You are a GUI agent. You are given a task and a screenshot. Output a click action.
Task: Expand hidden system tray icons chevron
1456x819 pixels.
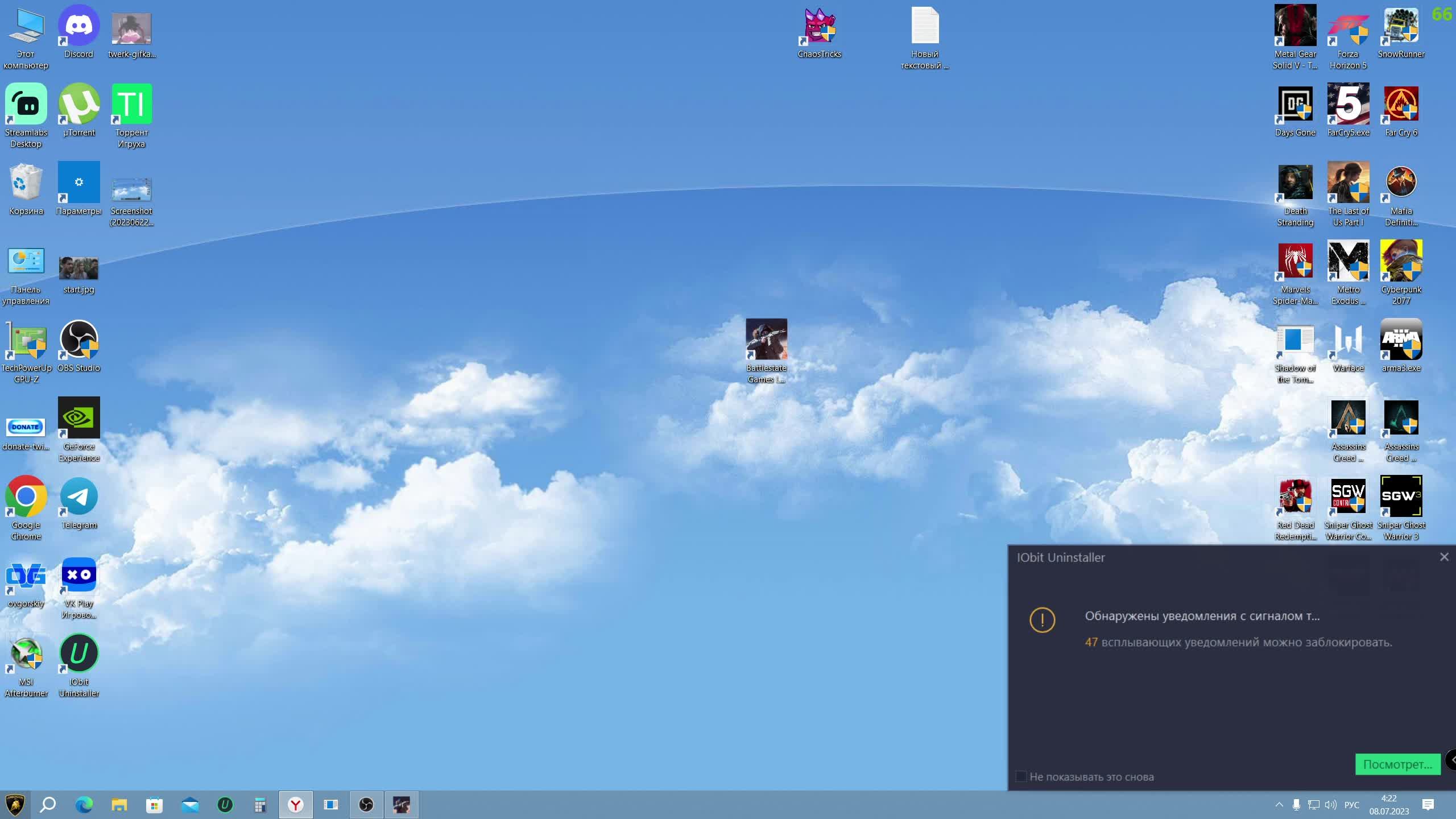tap(1279, 805)
